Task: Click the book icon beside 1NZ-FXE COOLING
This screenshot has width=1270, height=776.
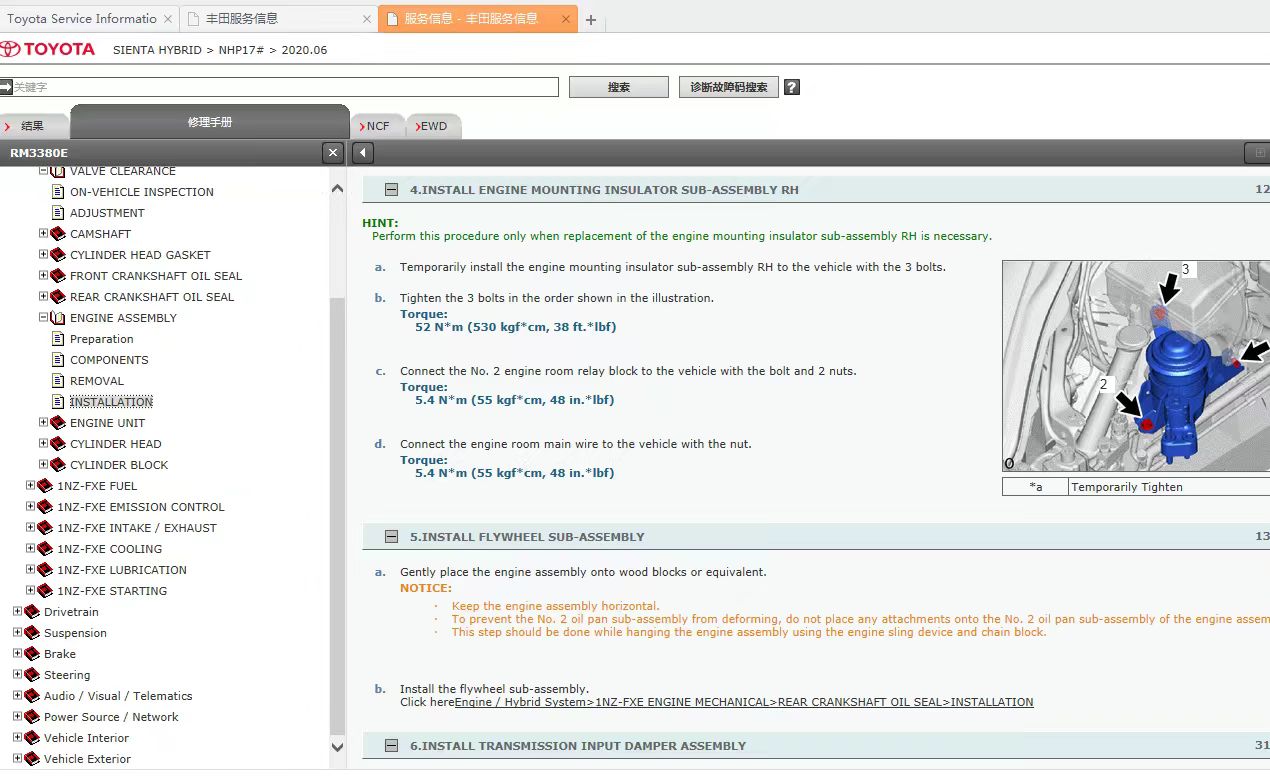Action: (x=45, y=549)
